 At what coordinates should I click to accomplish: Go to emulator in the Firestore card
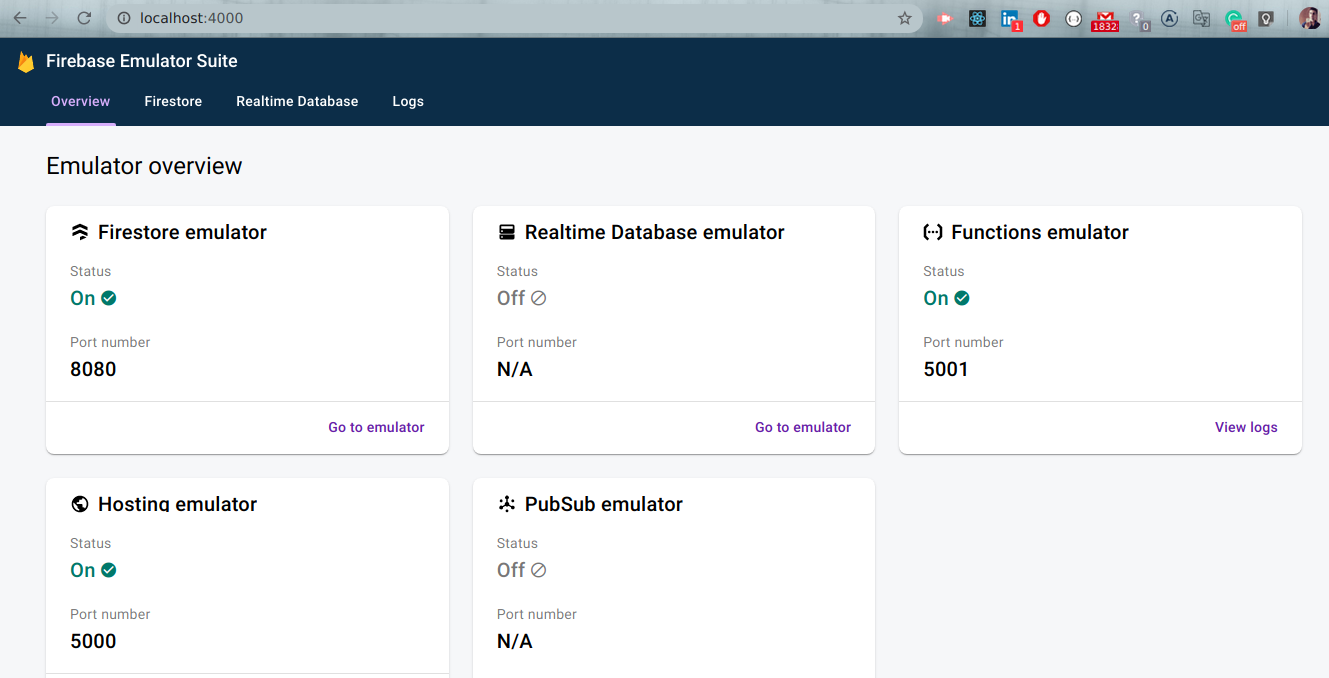[x=376, y=427]
